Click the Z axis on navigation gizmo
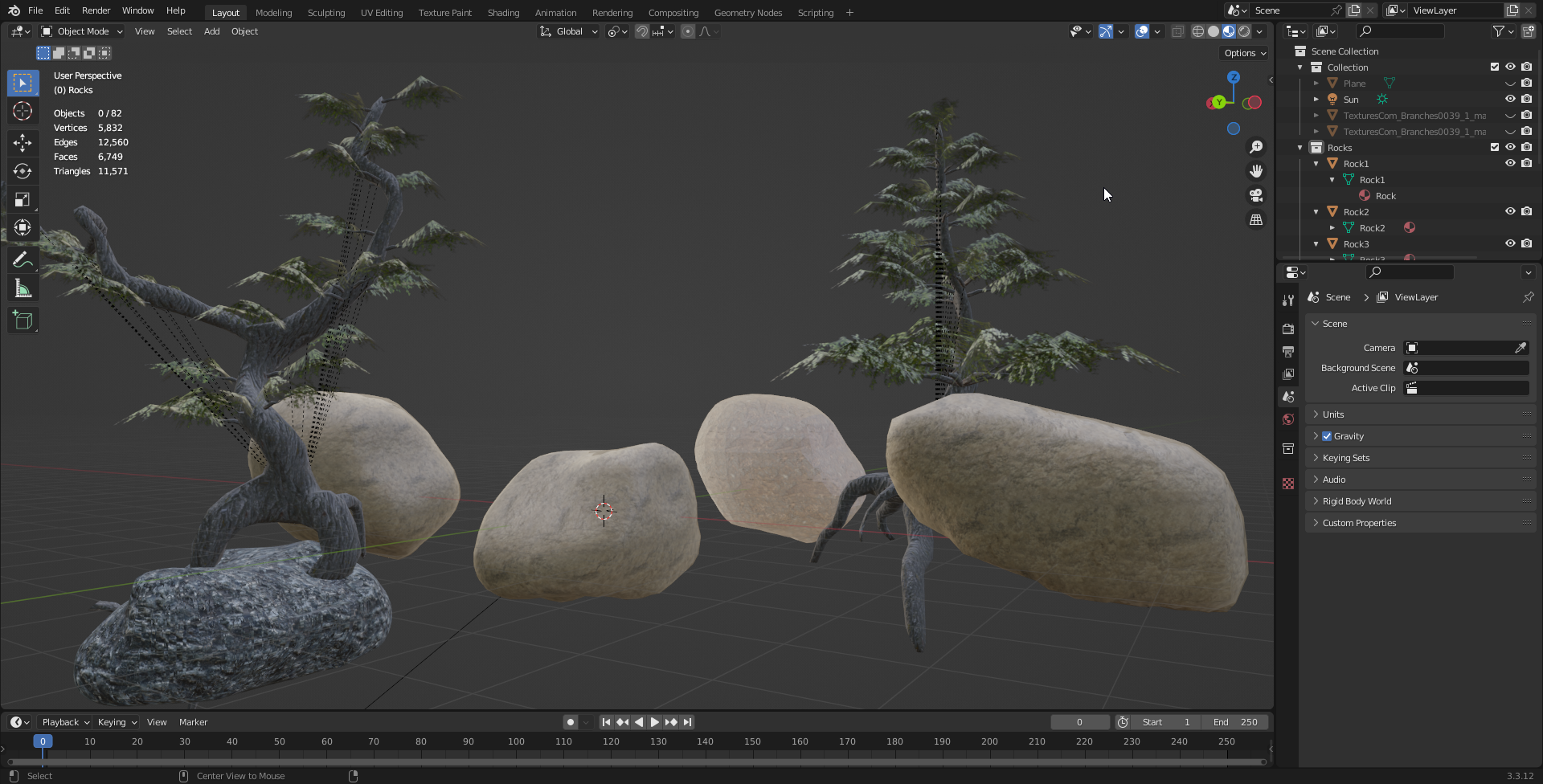The width and height of the screenshot is (1543, 784). (1234, 77)
